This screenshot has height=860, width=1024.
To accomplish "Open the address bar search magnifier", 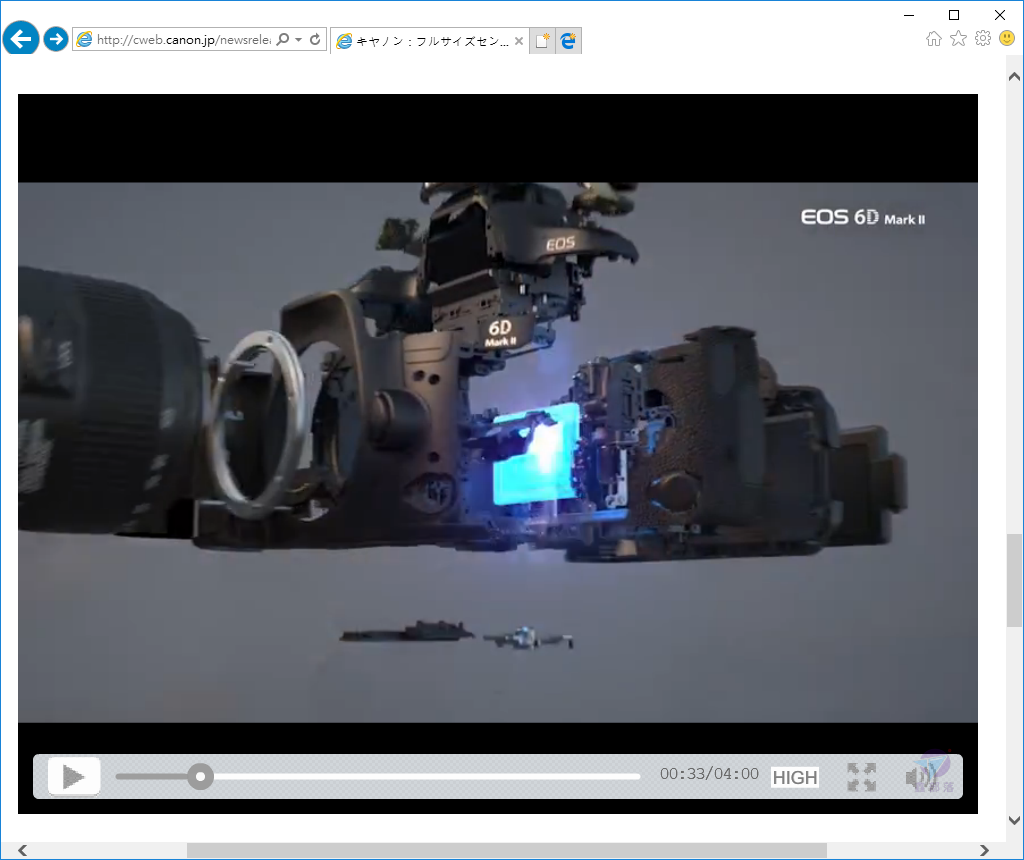I will pos(282,39).
